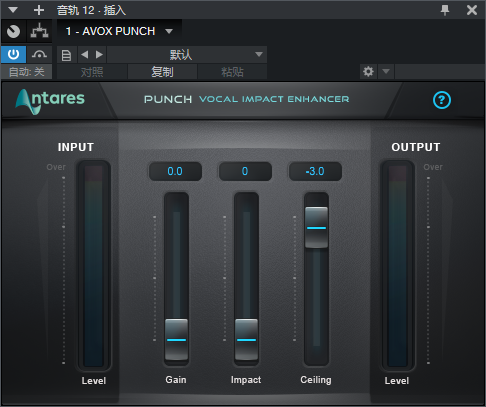This screenshot has height=407, width=486.
Task: Click the Input level meter
Action: tap(94, 266)
